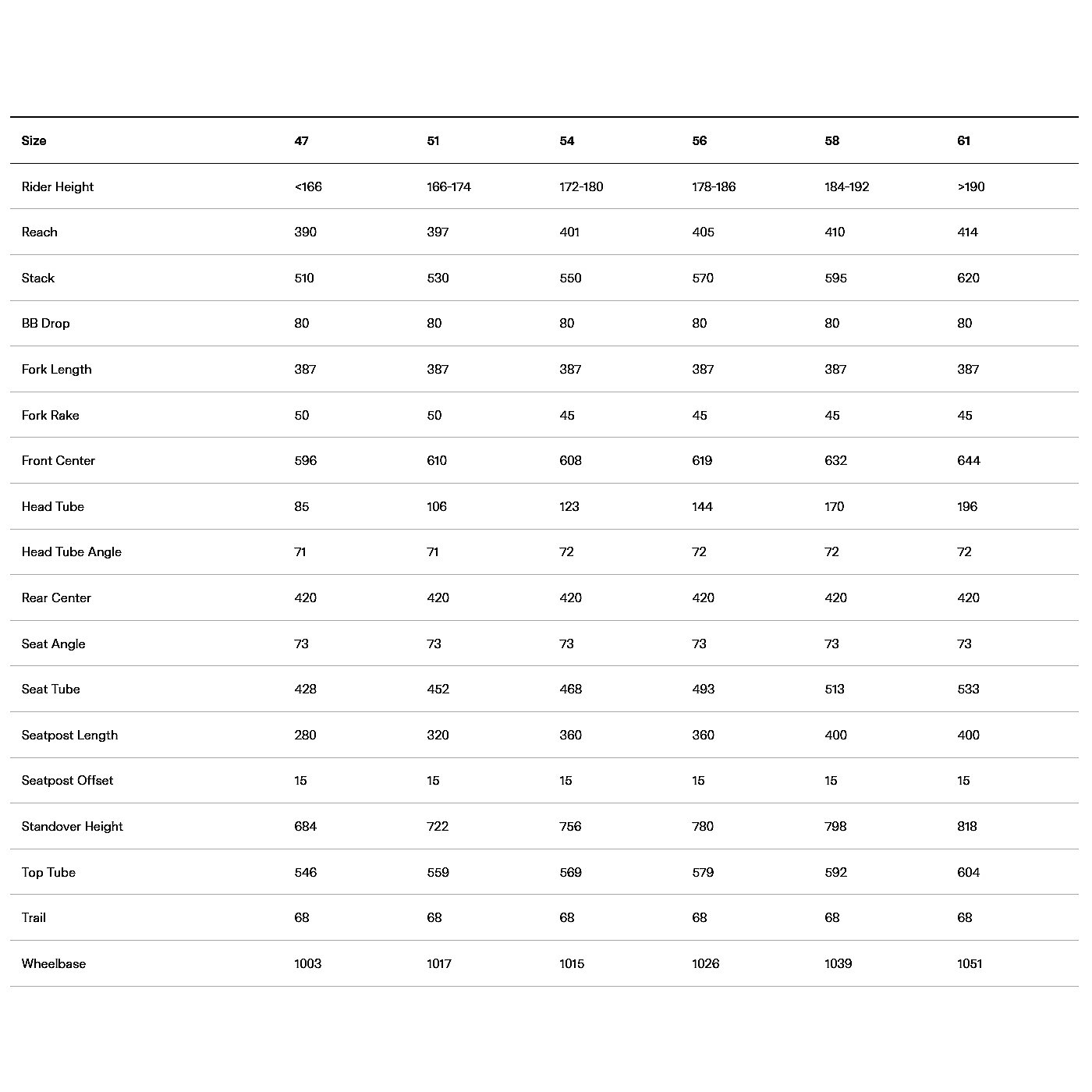Click the Size column header label

click(34, 140)
